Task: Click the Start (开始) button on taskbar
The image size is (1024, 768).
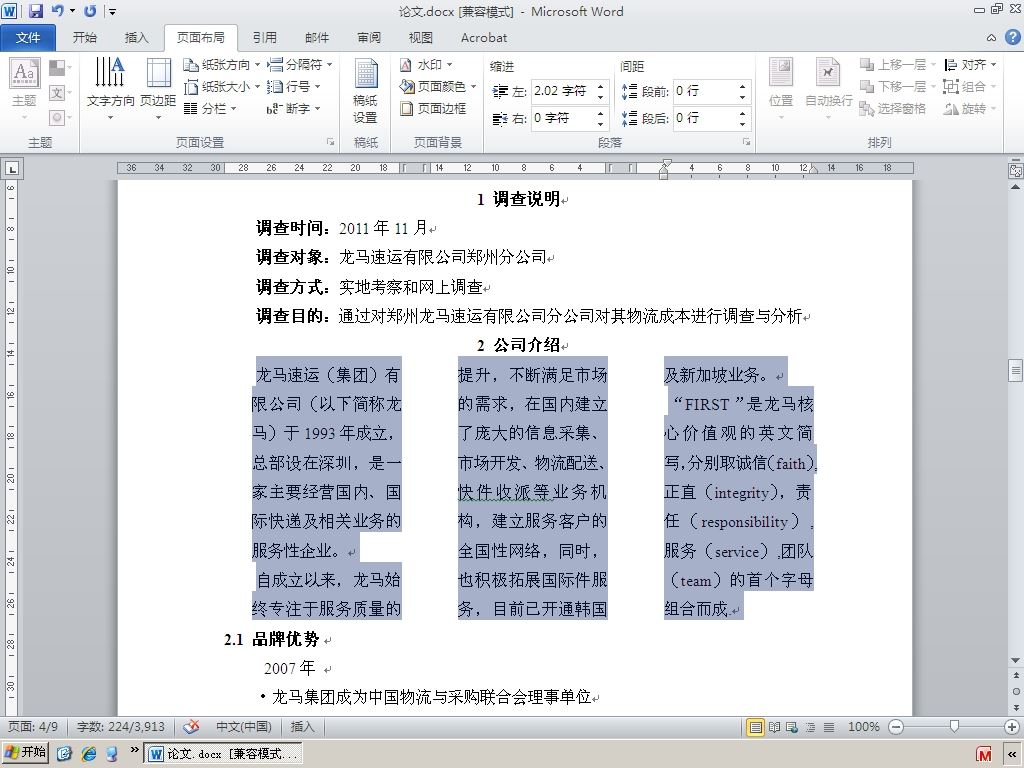Action: click(x=25, y=753)
